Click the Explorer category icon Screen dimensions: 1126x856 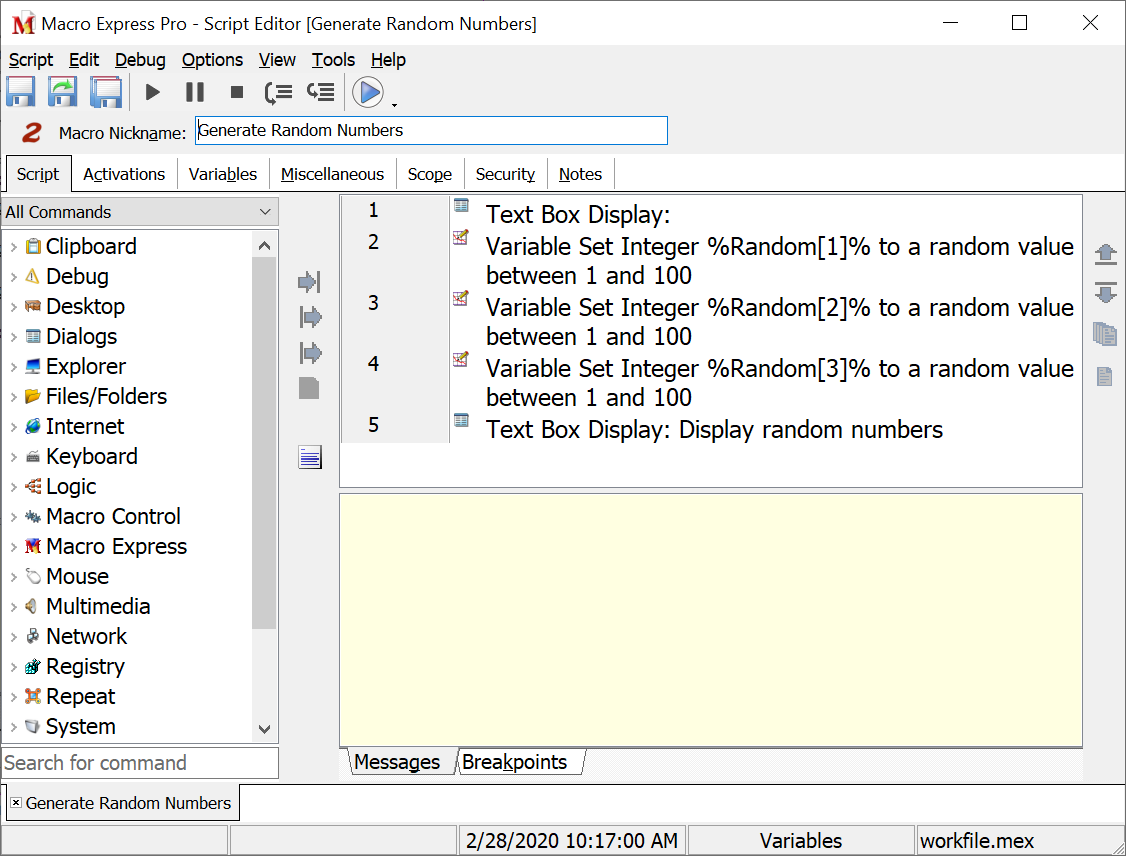(33, 366)
